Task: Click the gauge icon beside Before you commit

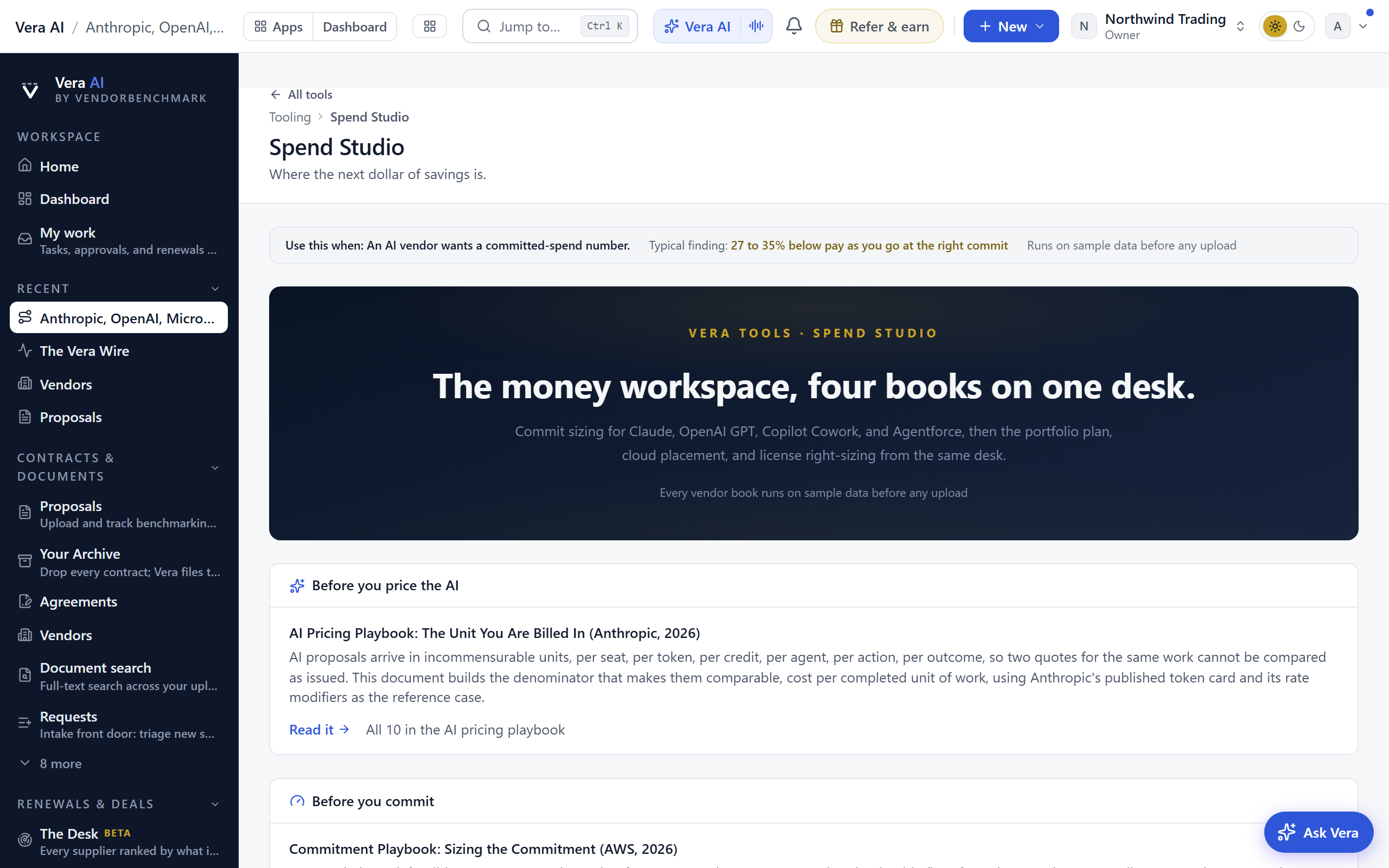Action: tap(297, 801)
